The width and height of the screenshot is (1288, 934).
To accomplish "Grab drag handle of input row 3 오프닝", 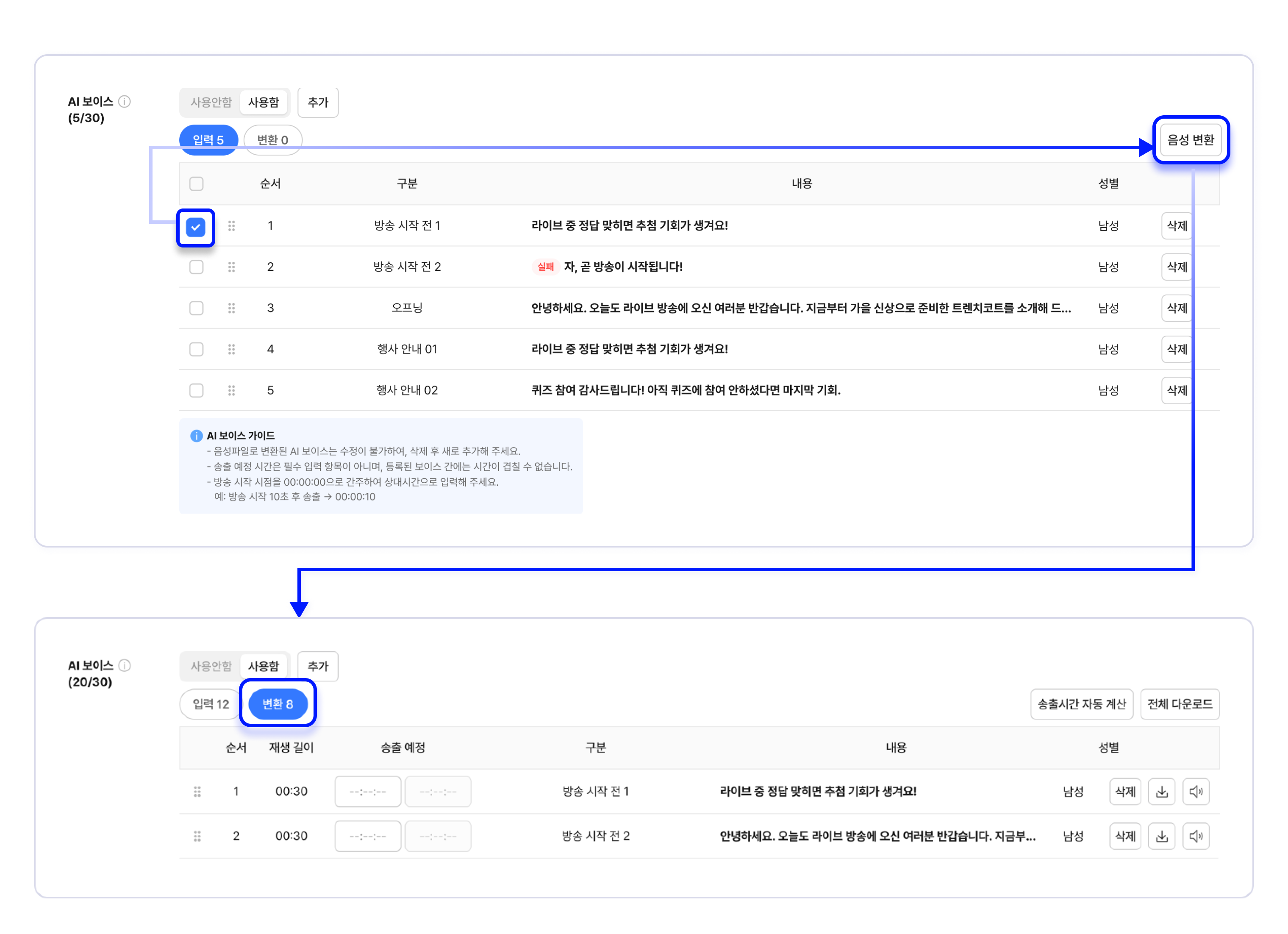I will (231, 308).
